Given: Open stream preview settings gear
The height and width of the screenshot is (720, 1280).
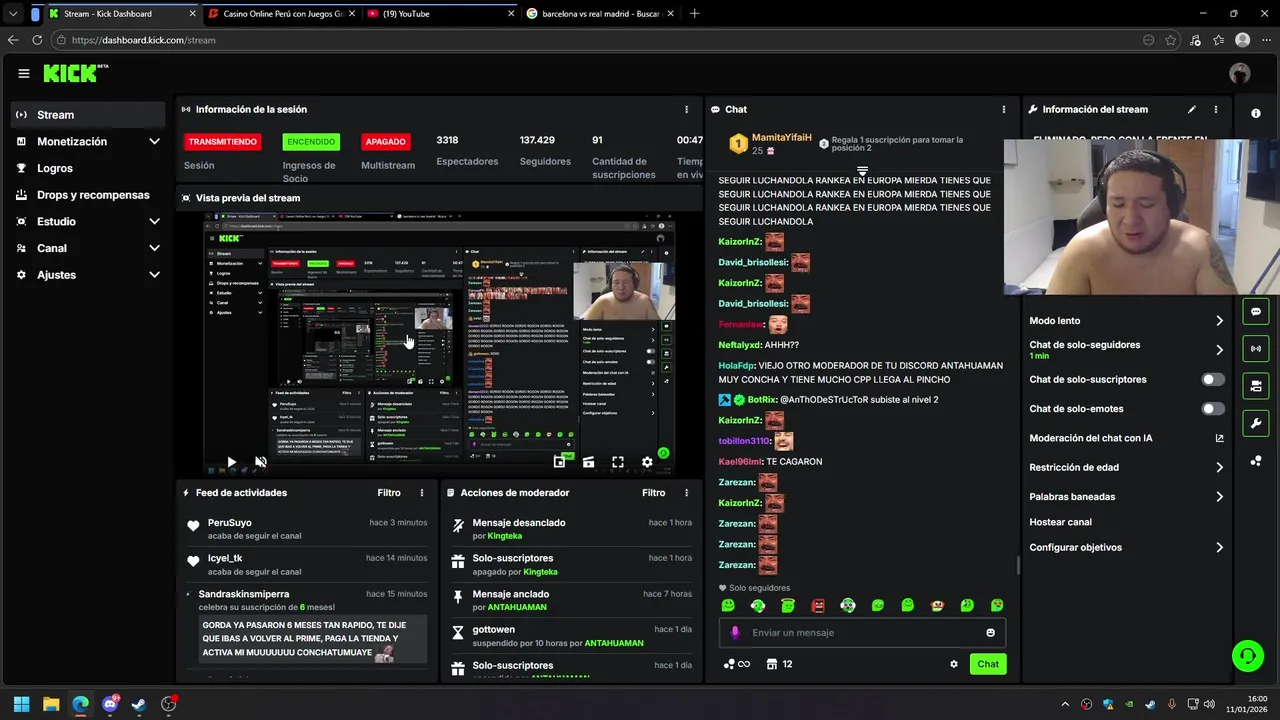Looking at the screenshot, I should click(647, 462).
